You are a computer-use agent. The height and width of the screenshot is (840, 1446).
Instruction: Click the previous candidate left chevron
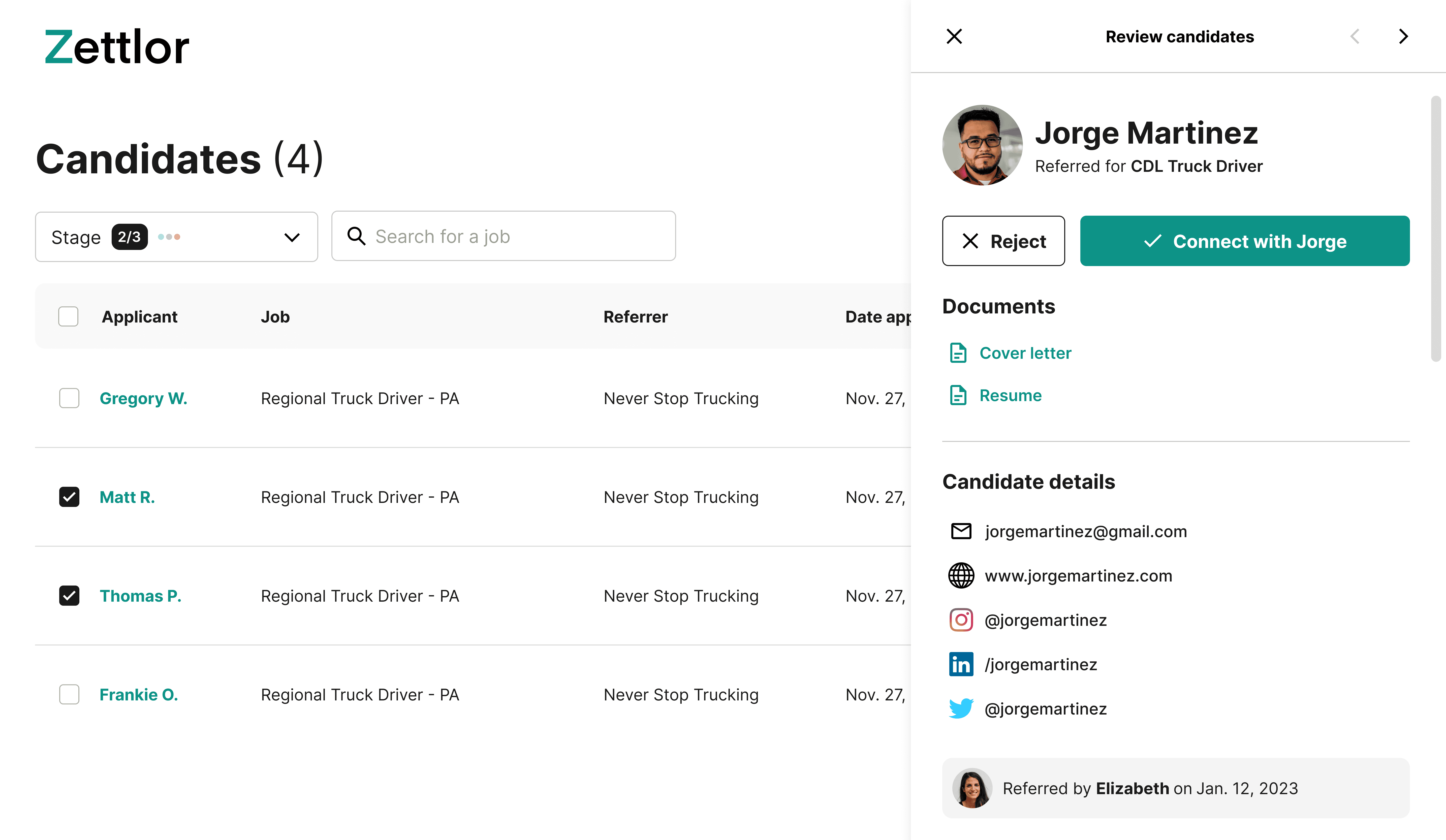1355,36
